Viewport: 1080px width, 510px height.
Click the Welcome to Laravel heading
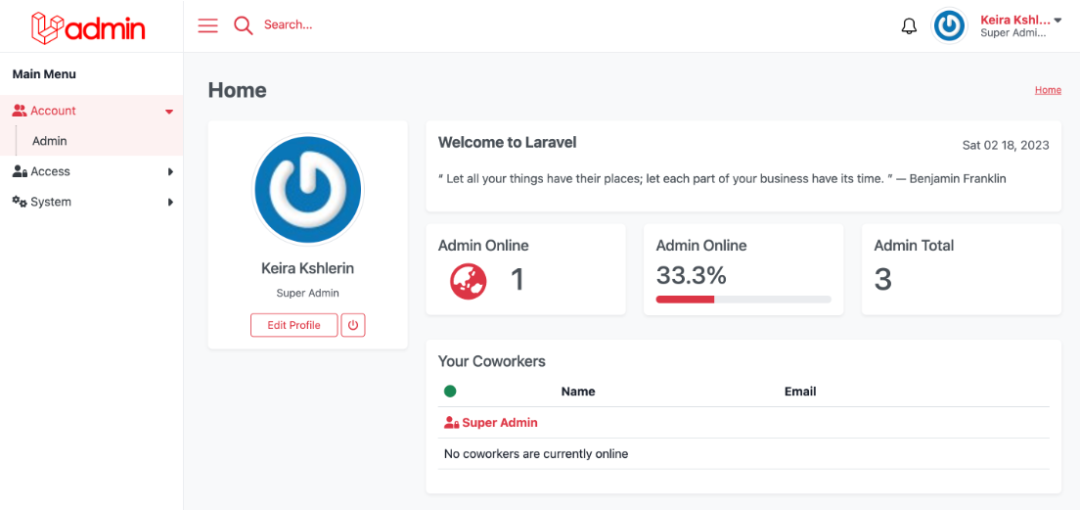[507, 143]
